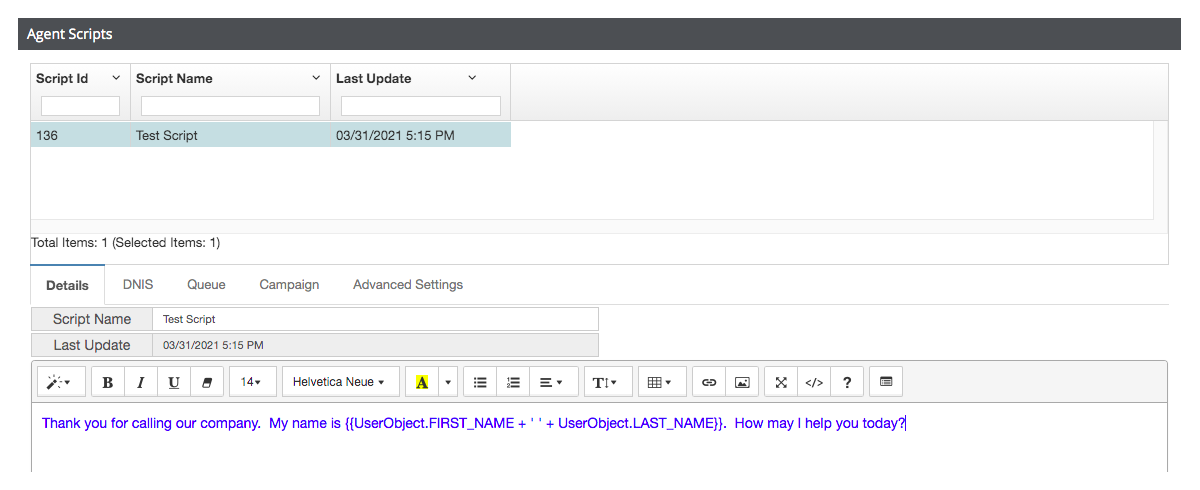The height and width of the screenshot is (490, 1200).
Task: Click the eraser remove-format icon
Action: (x=207, y=382)
